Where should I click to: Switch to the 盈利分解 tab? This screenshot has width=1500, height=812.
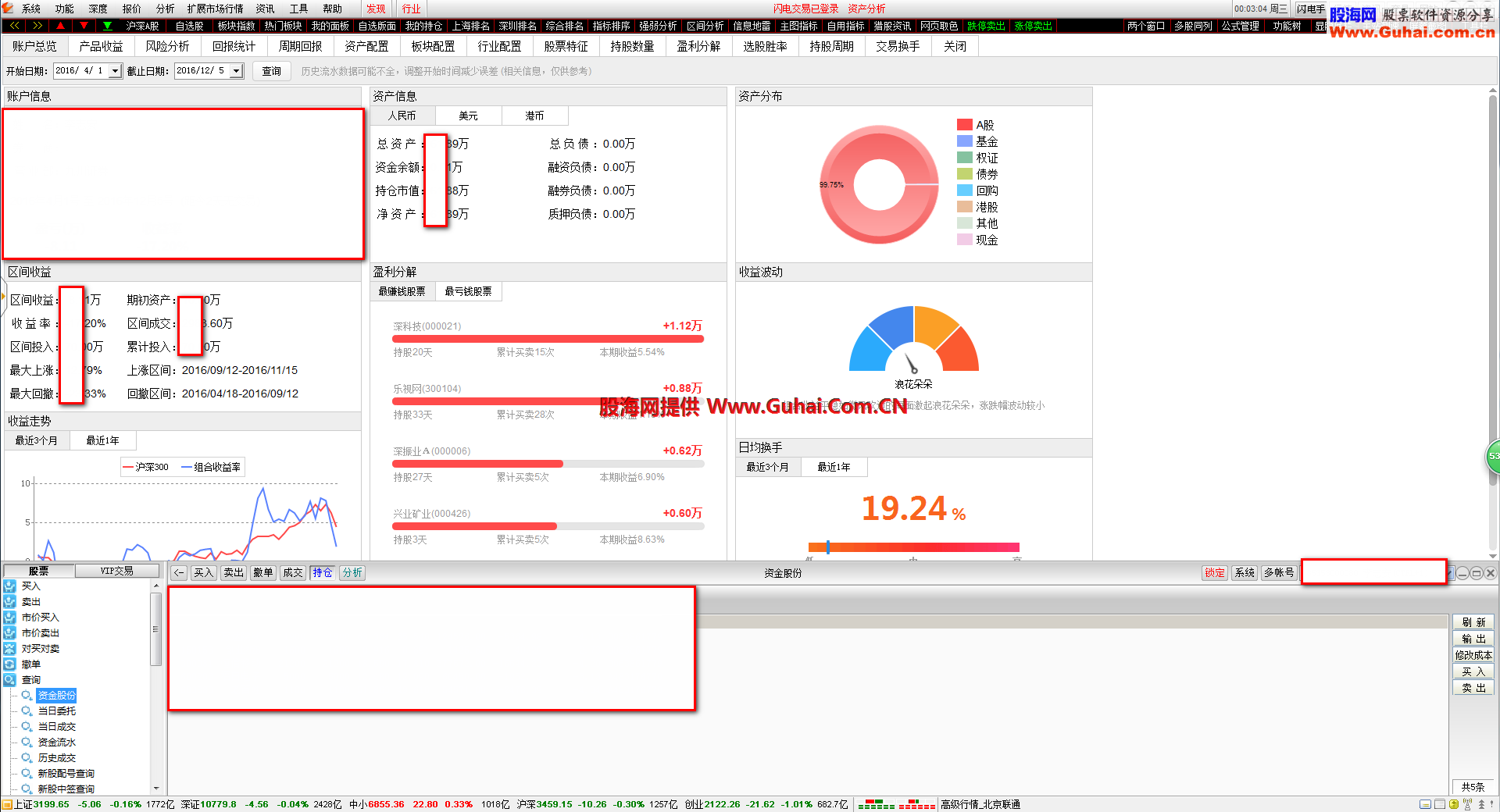point(698,46)
